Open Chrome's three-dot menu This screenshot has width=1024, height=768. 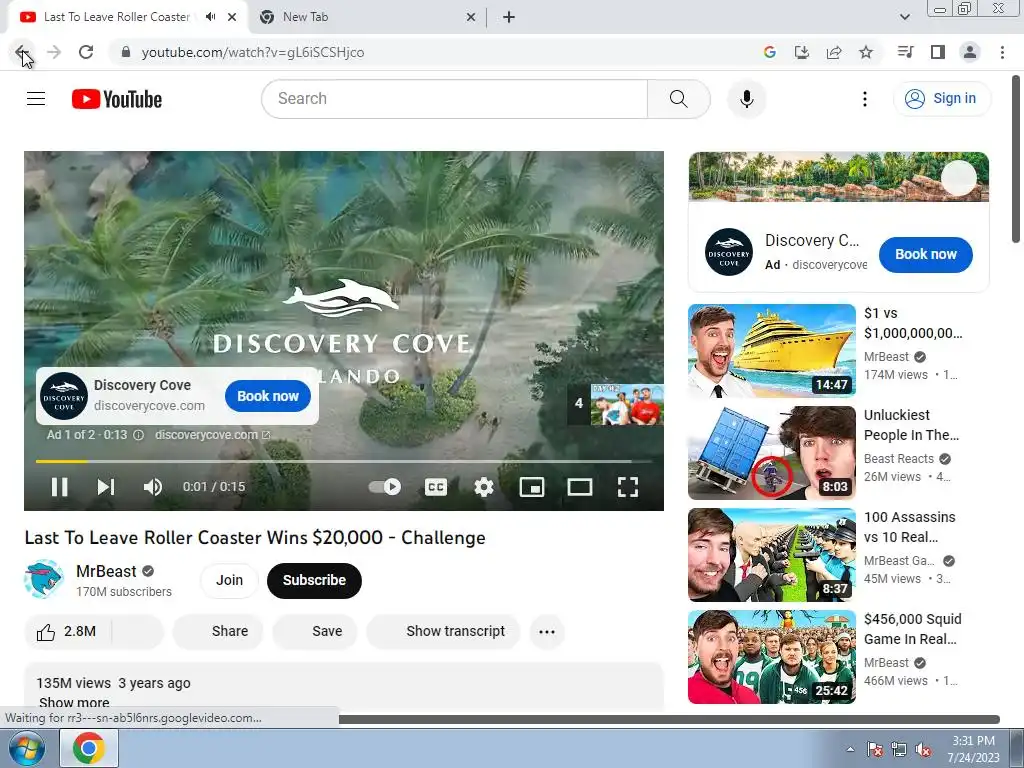[x=1002, y=52]
